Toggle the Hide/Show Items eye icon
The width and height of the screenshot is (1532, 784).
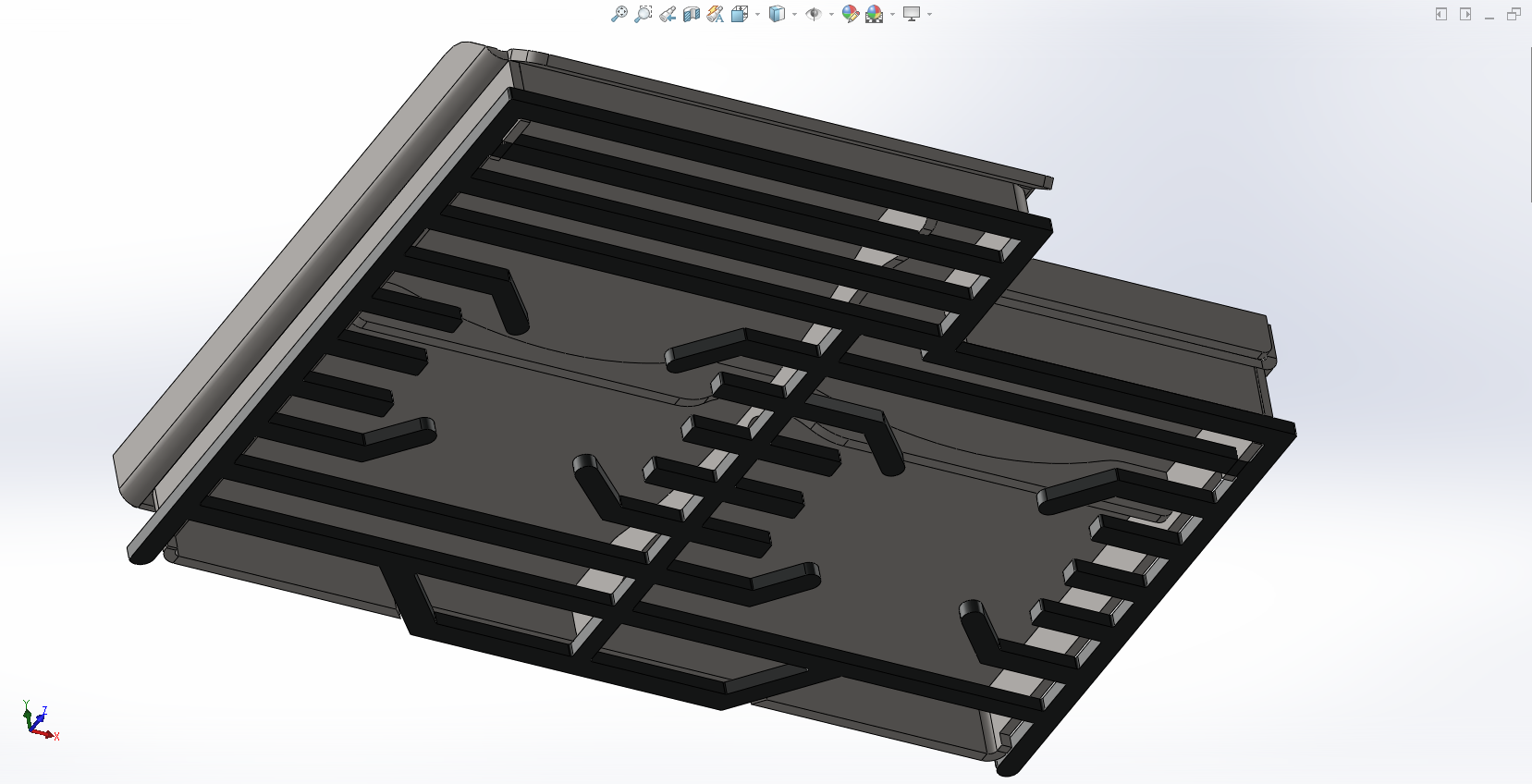coord(814,14)
